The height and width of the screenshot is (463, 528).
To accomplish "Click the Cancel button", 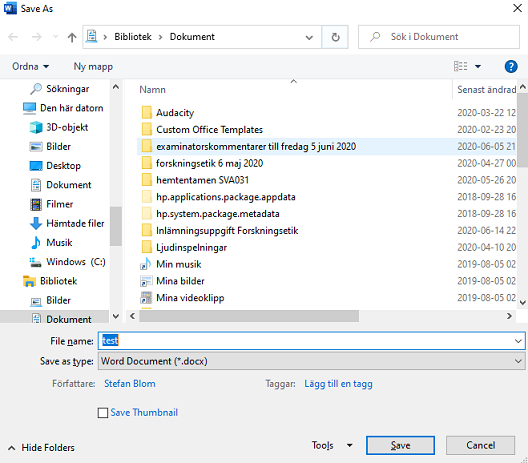I will pyautogui.click(x=480, y=445).
